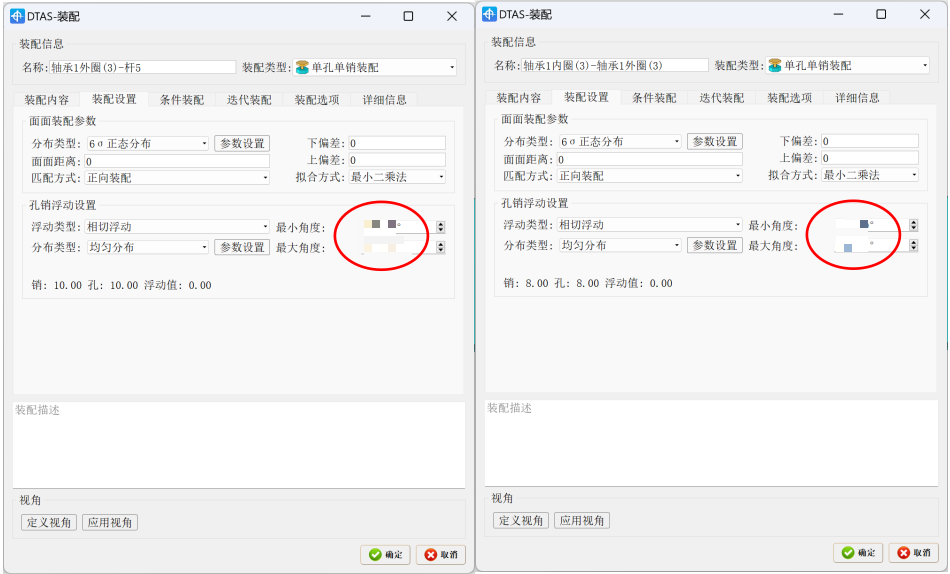
Task: Expand 拟合方式 最小二乘法 dropdown in right window
Action: tap(914, 175)
